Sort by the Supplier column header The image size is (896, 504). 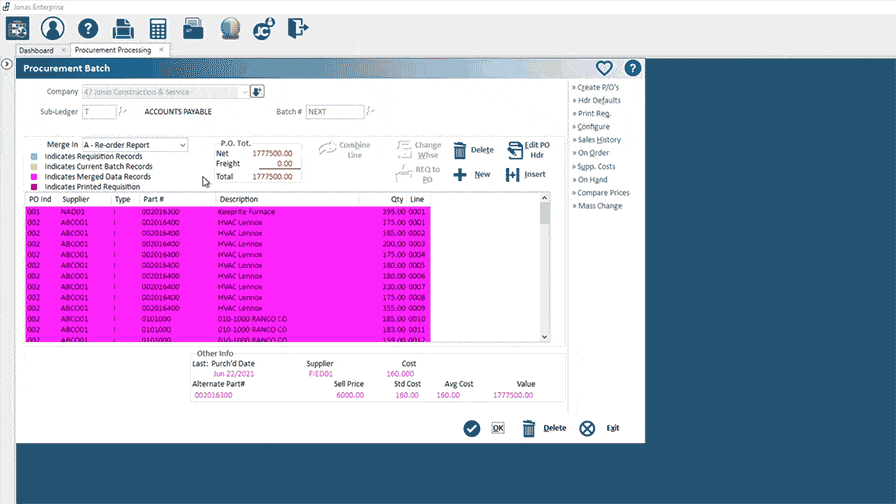click(76, 199)
